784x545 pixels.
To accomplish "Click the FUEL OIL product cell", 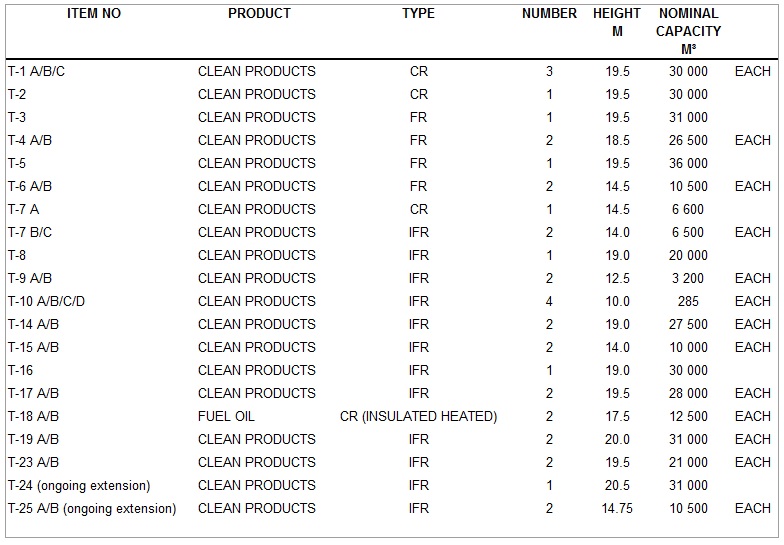I will click(226, 417).
